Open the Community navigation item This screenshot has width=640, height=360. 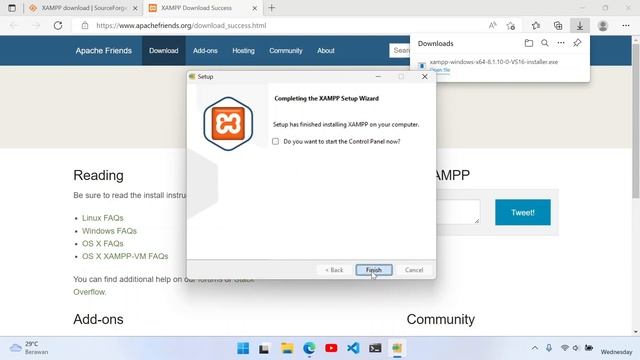click(286, 51)
